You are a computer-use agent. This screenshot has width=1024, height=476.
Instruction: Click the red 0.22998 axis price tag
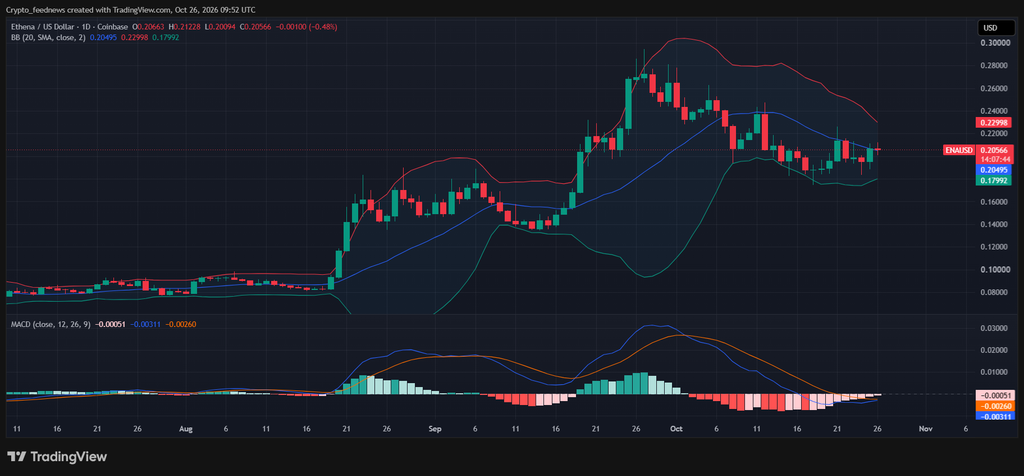coord(994,122)
